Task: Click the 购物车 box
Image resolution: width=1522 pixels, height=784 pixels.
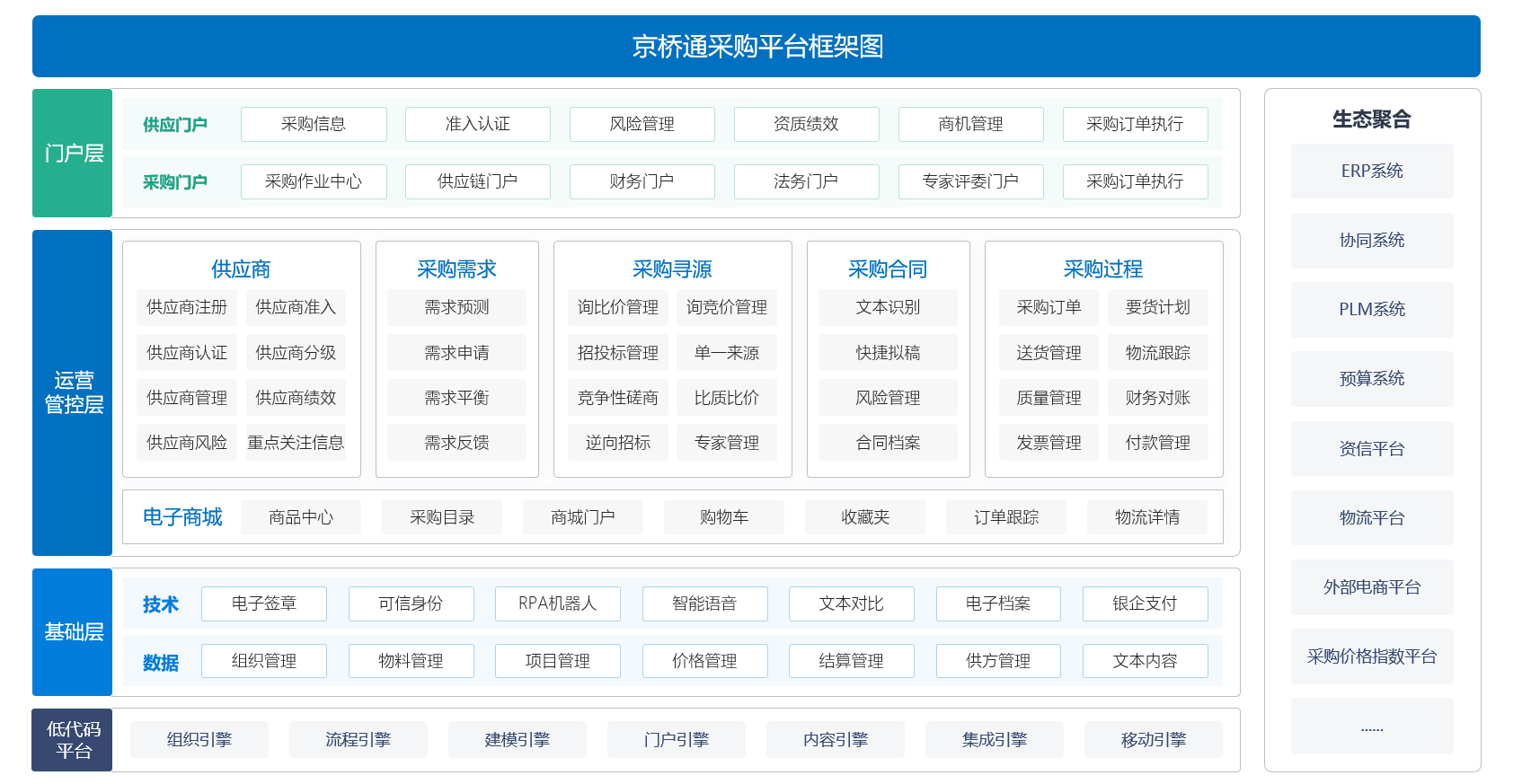Action: click(x=724, y=517)
